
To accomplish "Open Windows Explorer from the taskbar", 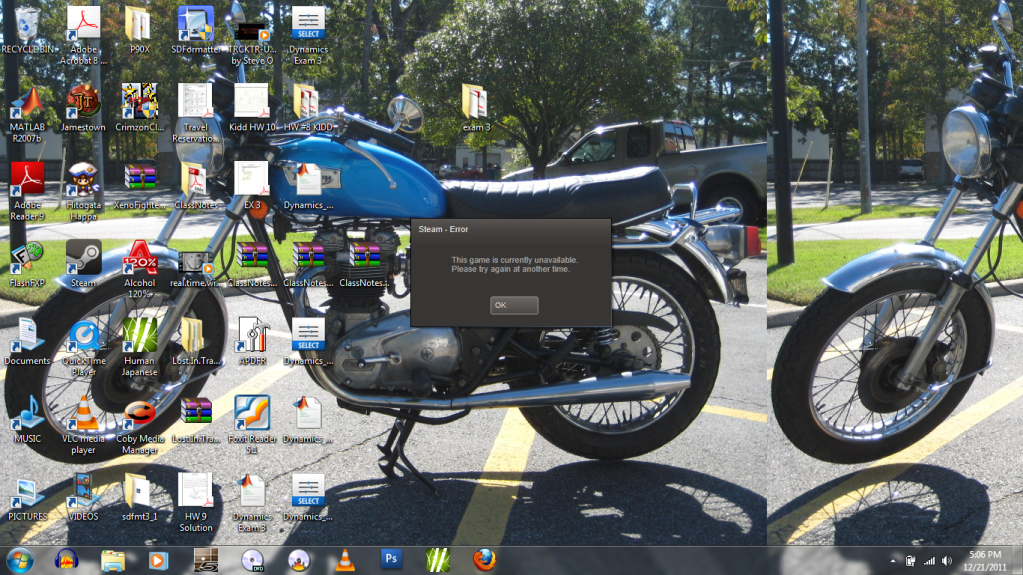I will coord(113,561).
